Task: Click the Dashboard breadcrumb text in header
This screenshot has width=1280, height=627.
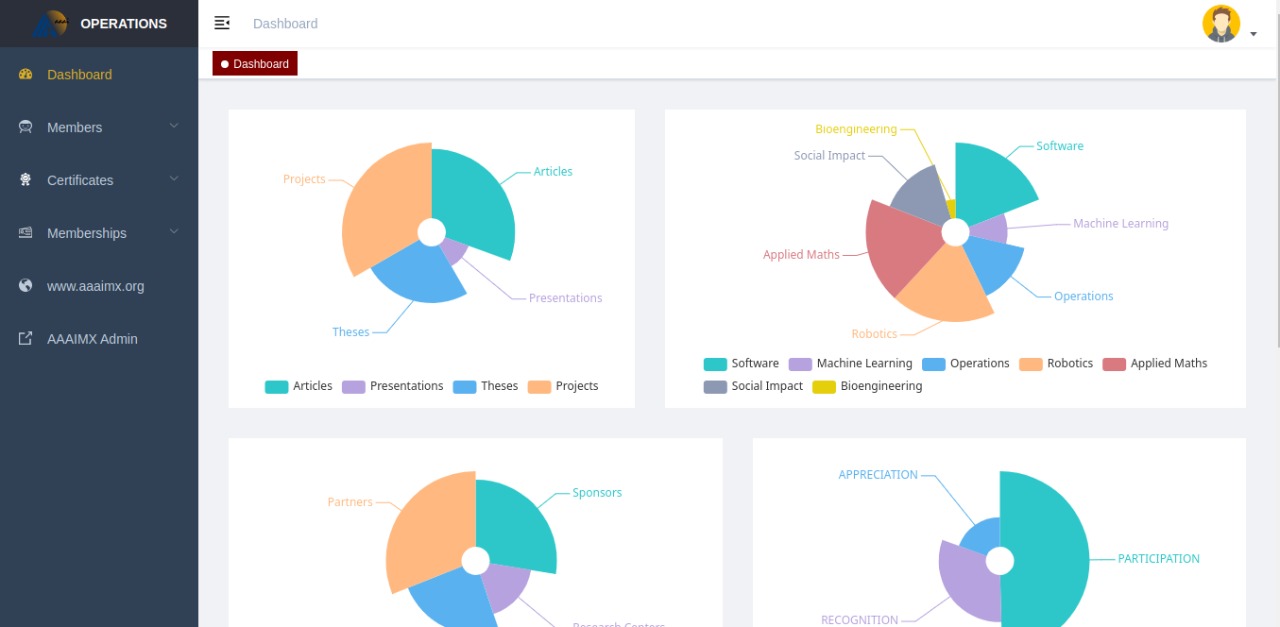Action: tap(285, 23)
